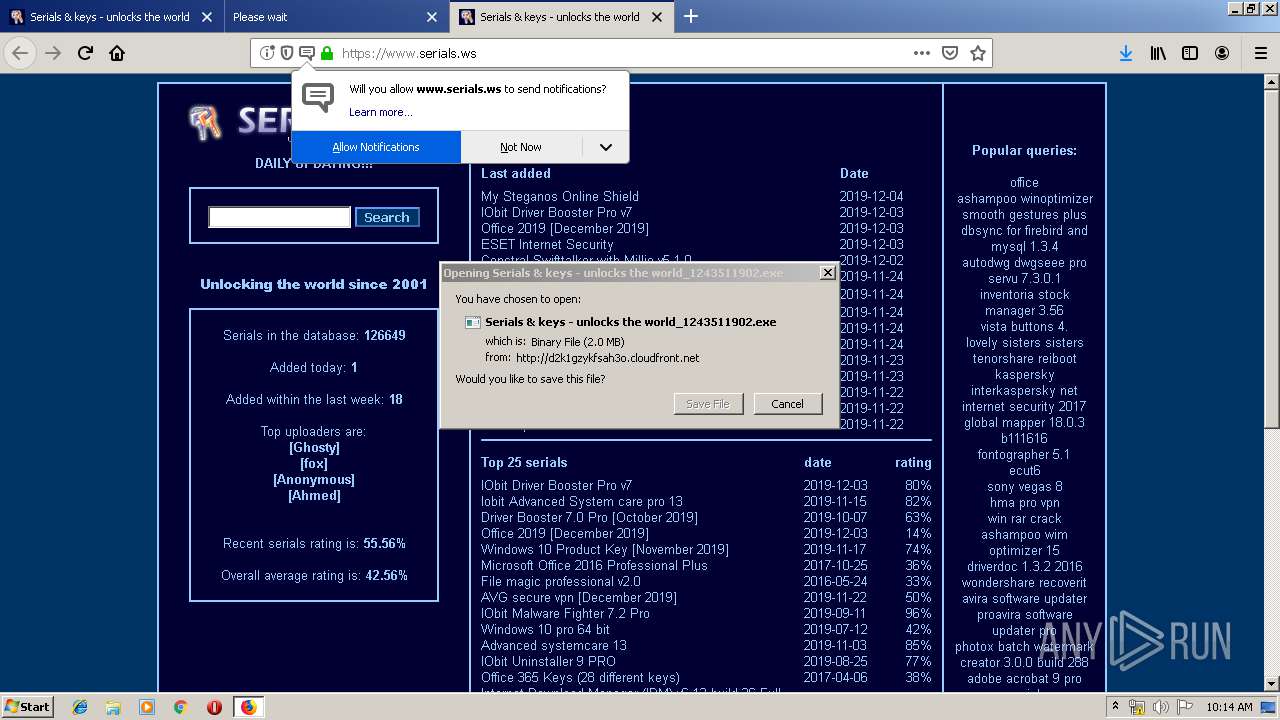The height and width of the screenshot is (720, 1280).
Task: Open the site information icon in the address bar
Action: tap(267, 53)
